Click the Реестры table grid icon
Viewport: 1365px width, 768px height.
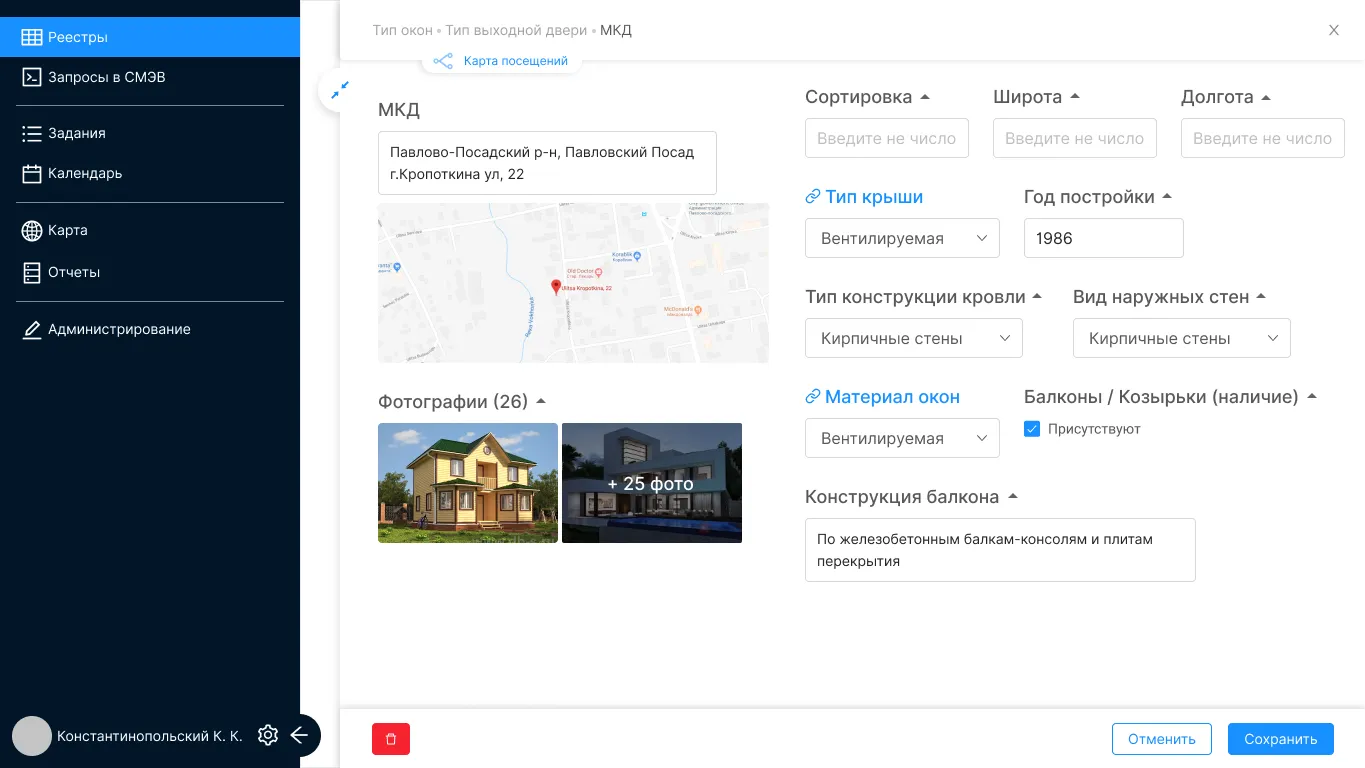[31, 37]
